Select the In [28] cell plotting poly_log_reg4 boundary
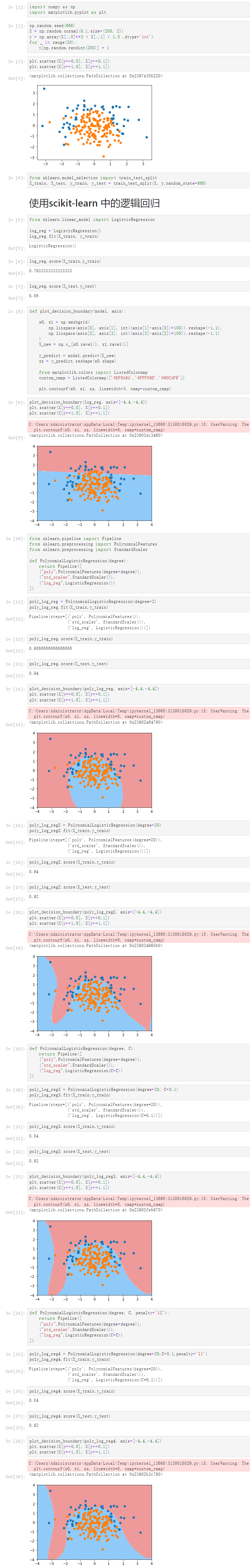 [139, 1447]
